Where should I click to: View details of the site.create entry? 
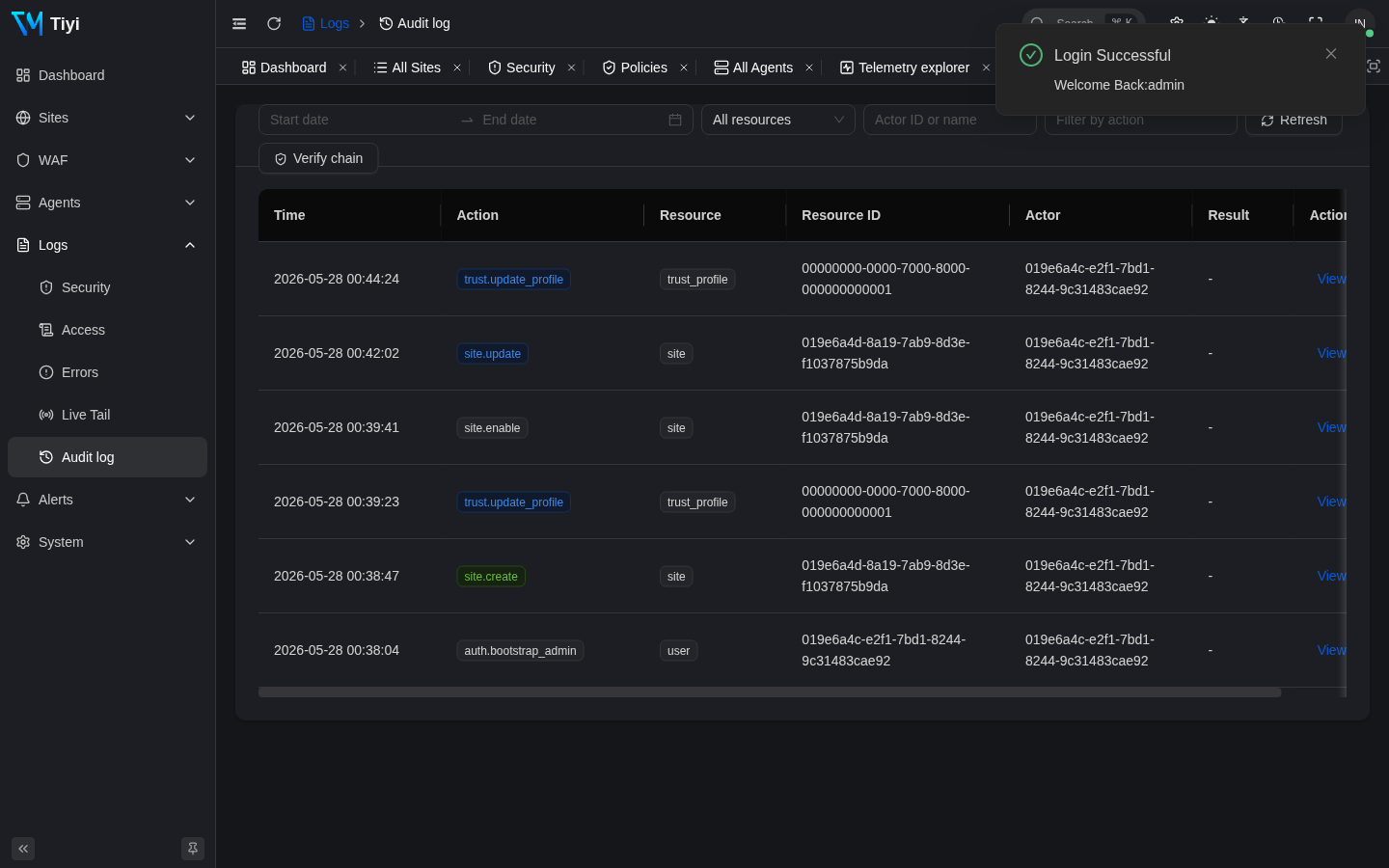pos(1331,576)
